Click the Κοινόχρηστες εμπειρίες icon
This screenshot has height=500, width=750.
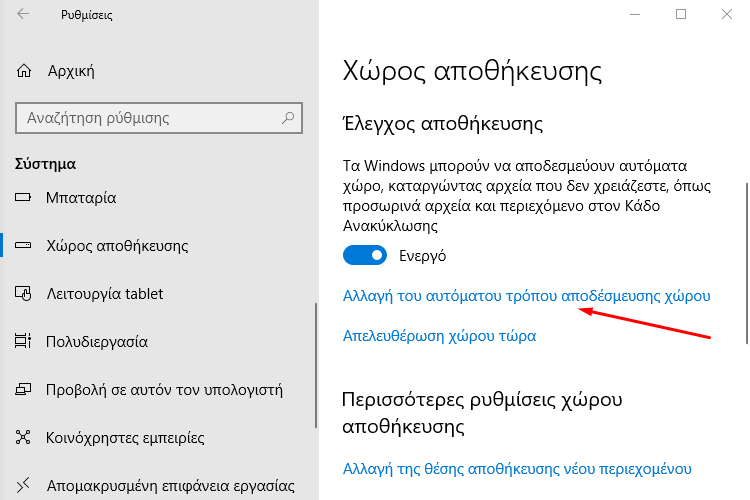click(x=22, y=437)
